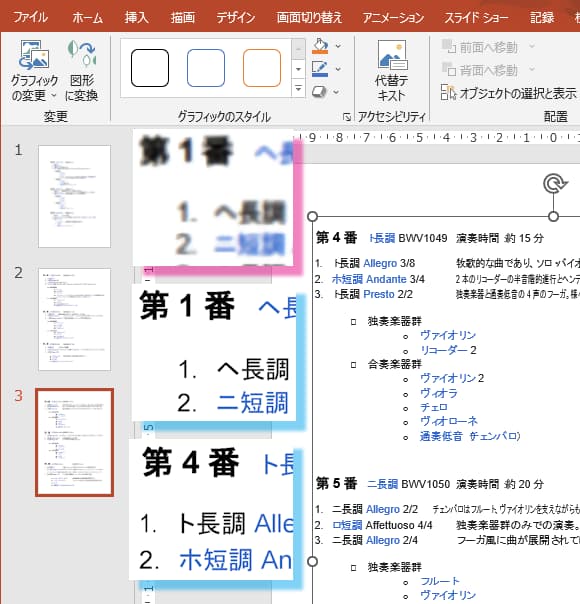Switch to スライド ショー tab

[476, 17]
